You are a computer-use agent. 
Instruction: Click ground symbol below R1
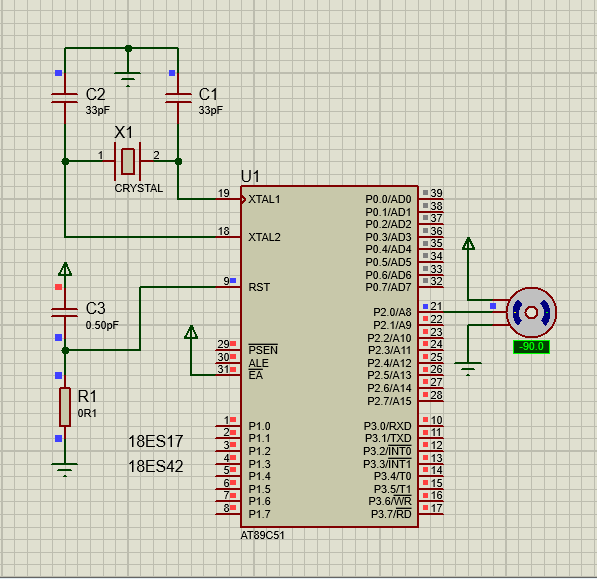64,469
